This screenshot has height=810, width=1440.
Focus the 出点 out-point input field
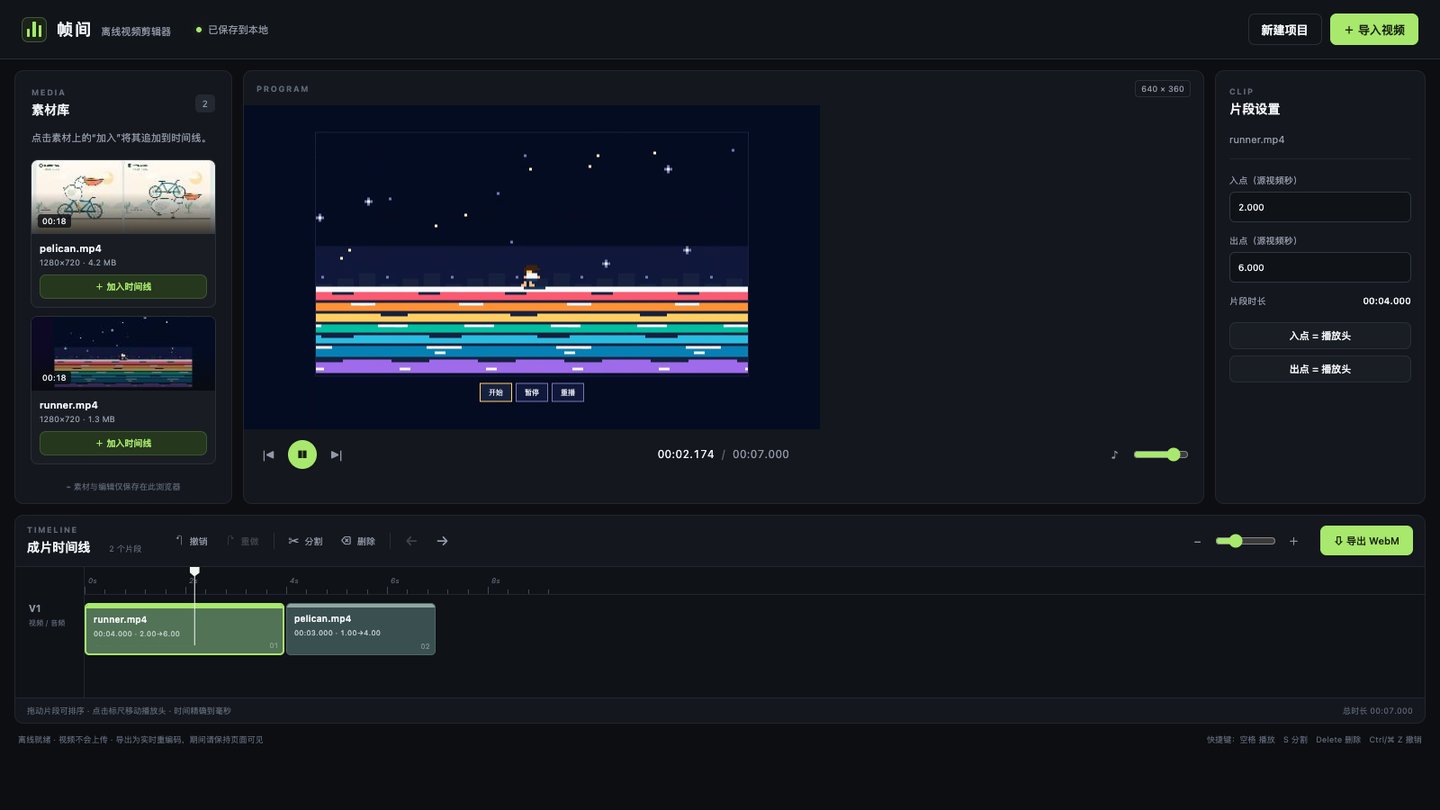pyautogui.click(x=1320, y=267)
